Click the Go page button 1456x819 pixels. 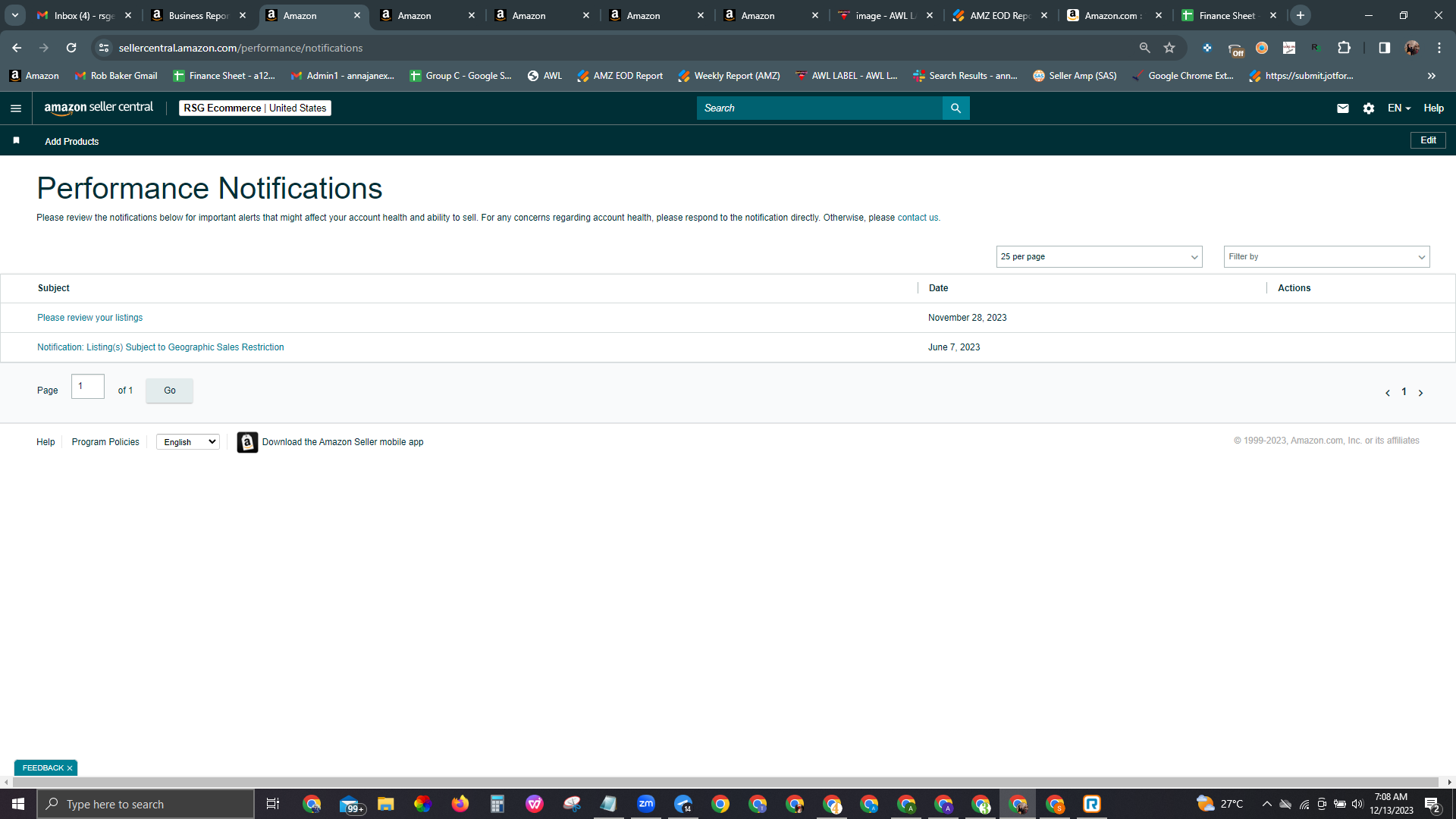pyautogui.click(x=169, y=391)
